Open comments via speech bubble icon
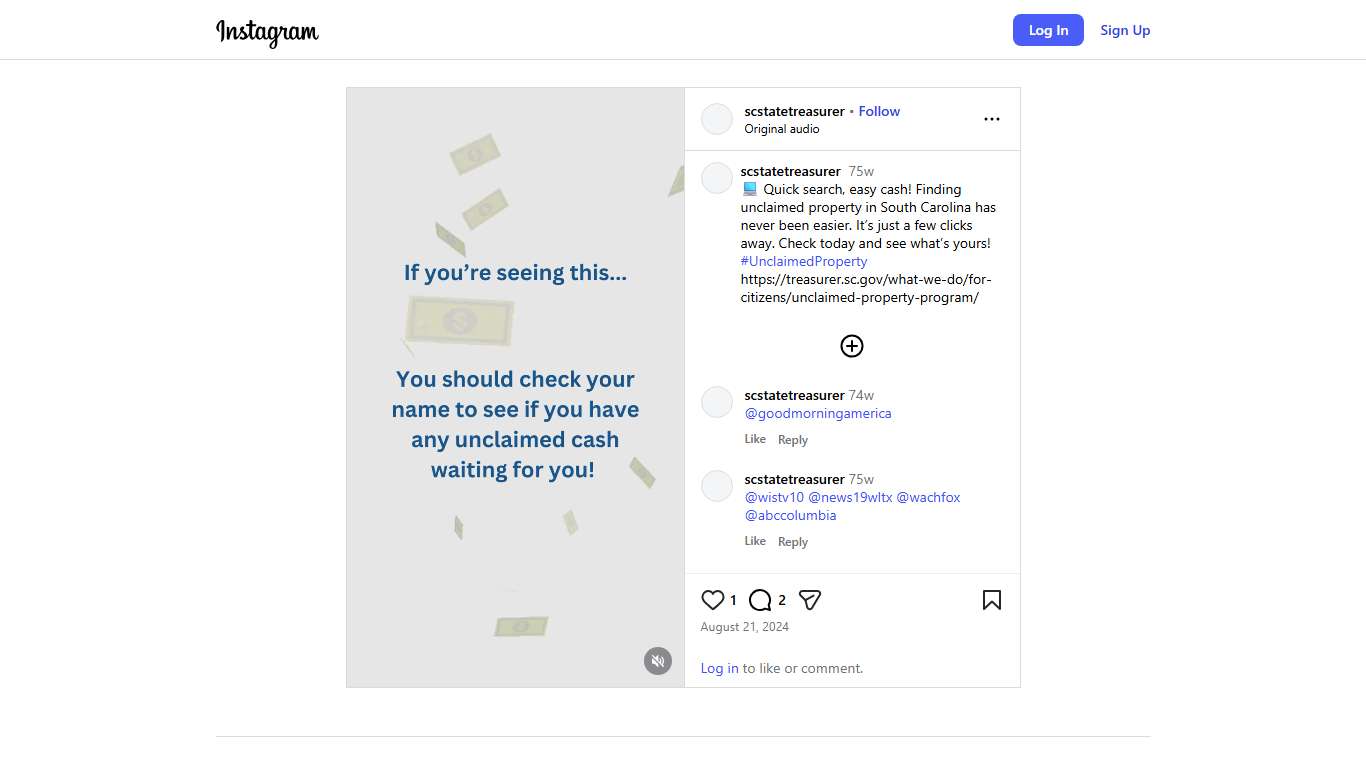The image size is (1366, 768). point(760,600)
